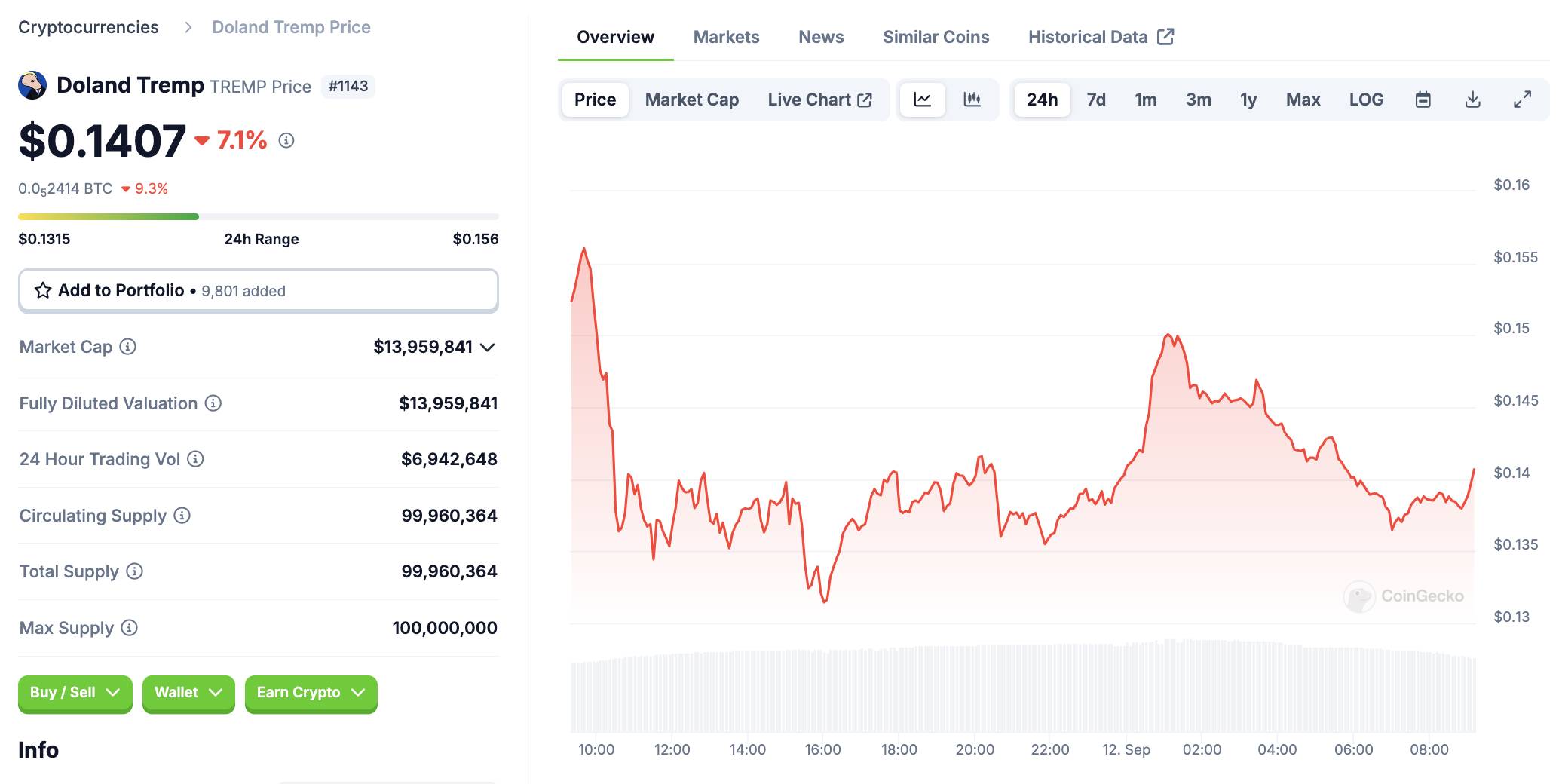Screen dimensions: 1562x784
Task: Show Market Cap info icon
Action: (x=128, y=347)
